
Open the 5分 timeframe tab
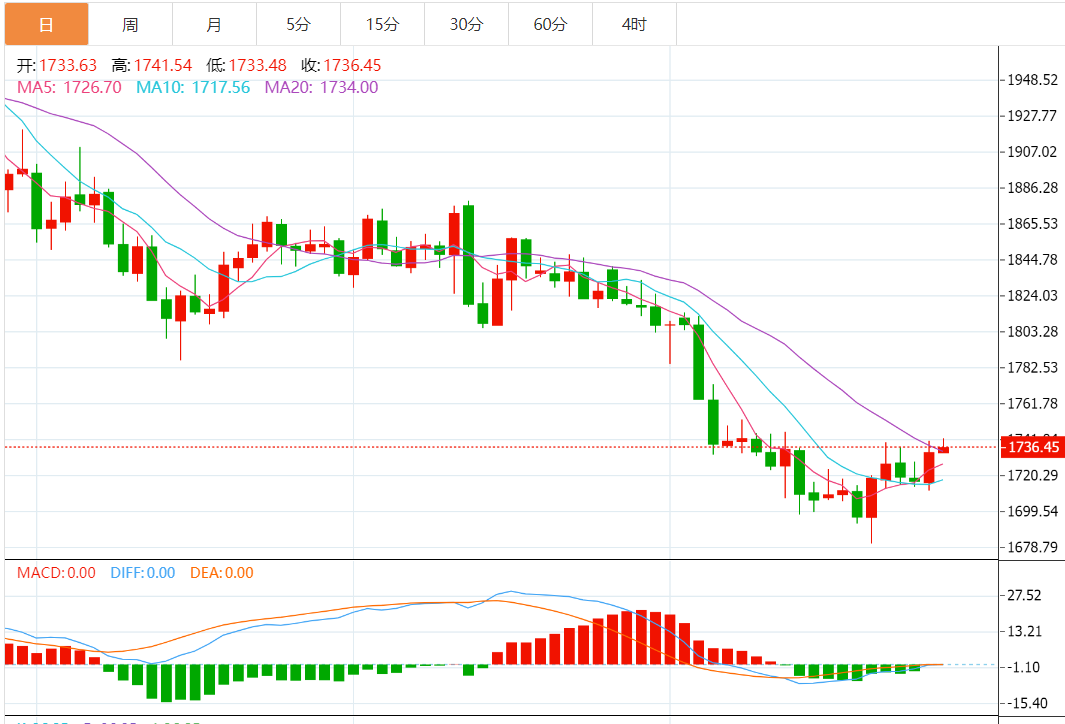click(298, 24)
